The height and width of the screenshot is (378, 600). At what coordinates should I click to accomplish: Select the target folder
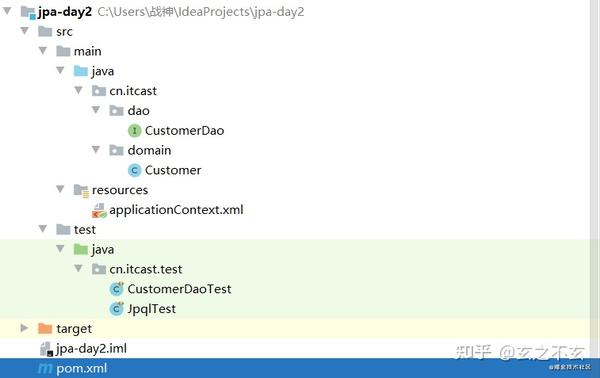click(74, 329)
